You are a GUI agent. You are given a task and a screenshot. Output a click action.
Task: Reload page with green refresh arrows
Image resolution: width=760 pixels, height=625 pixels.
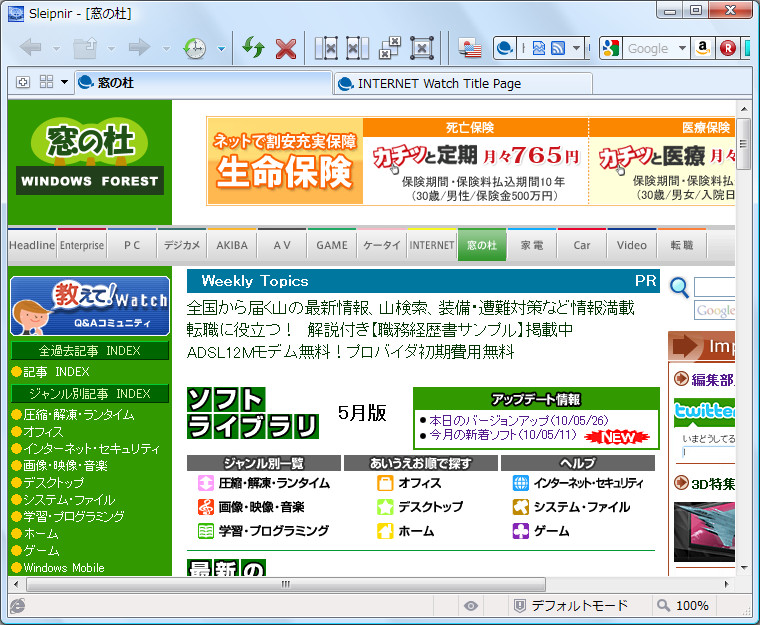click(253, 48)
